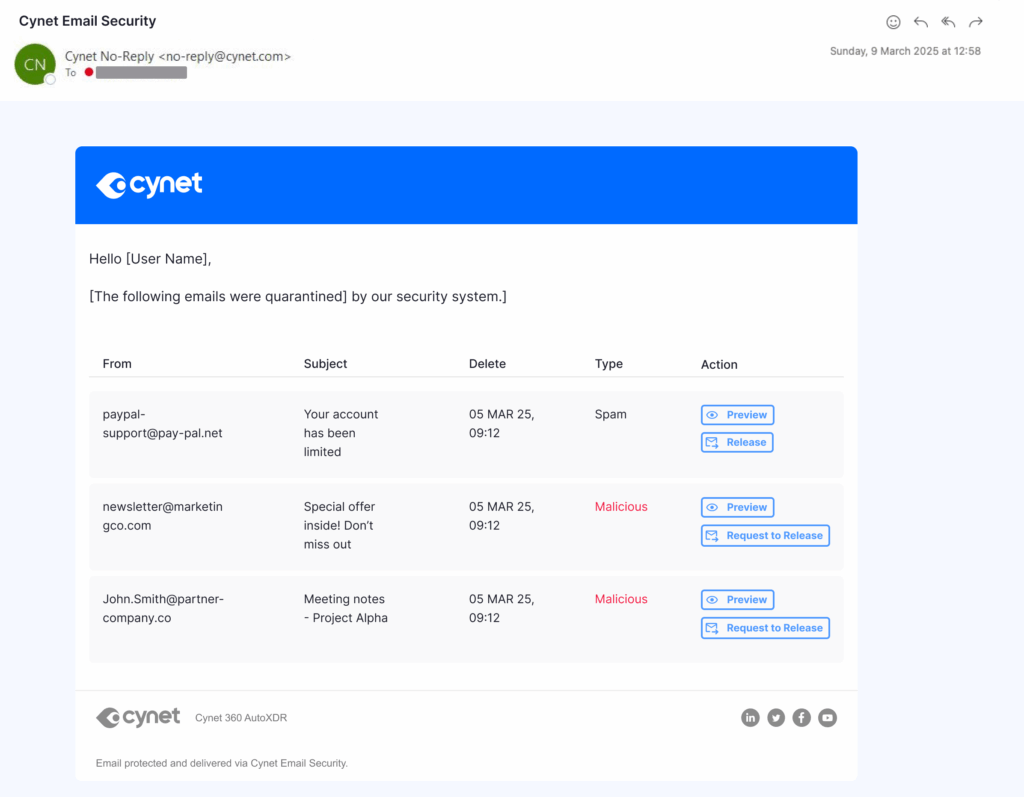The image size is (1024, 797).
Task: Click the Cynet logo in blue header
Action: coord(149,184)
